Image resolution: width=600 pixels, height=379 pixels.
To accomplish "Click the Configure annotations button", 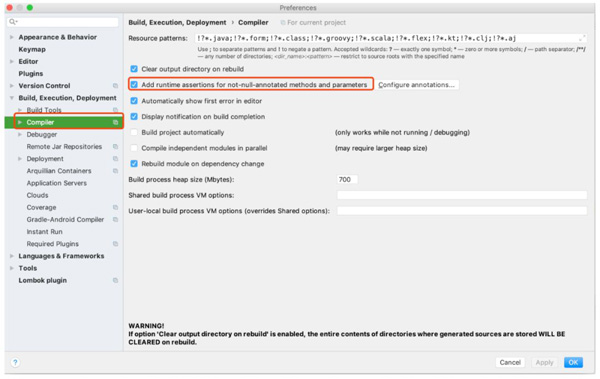I will click(x=416, y=85).
